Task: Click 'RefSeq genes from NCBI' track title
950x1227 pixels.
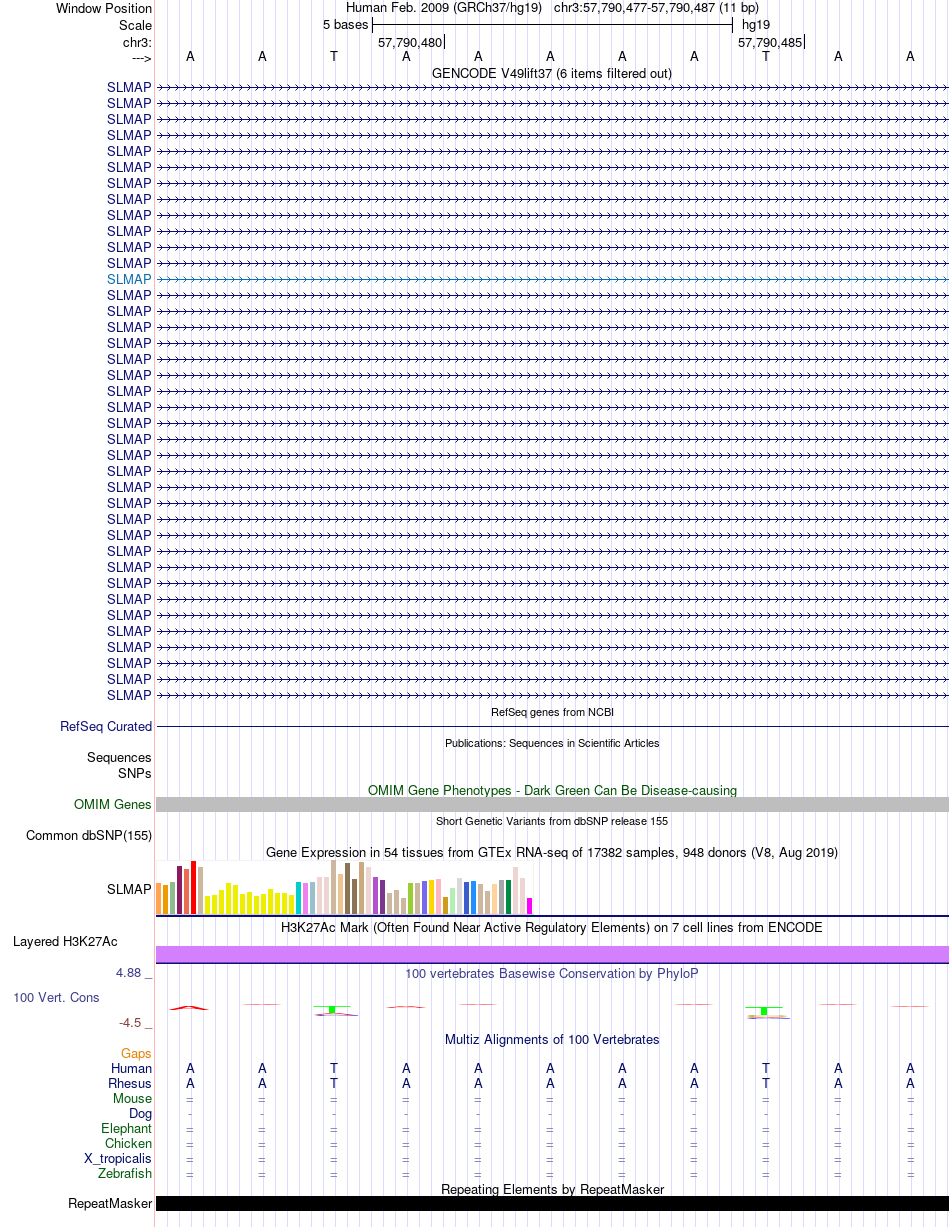Action: click(552, 712)
